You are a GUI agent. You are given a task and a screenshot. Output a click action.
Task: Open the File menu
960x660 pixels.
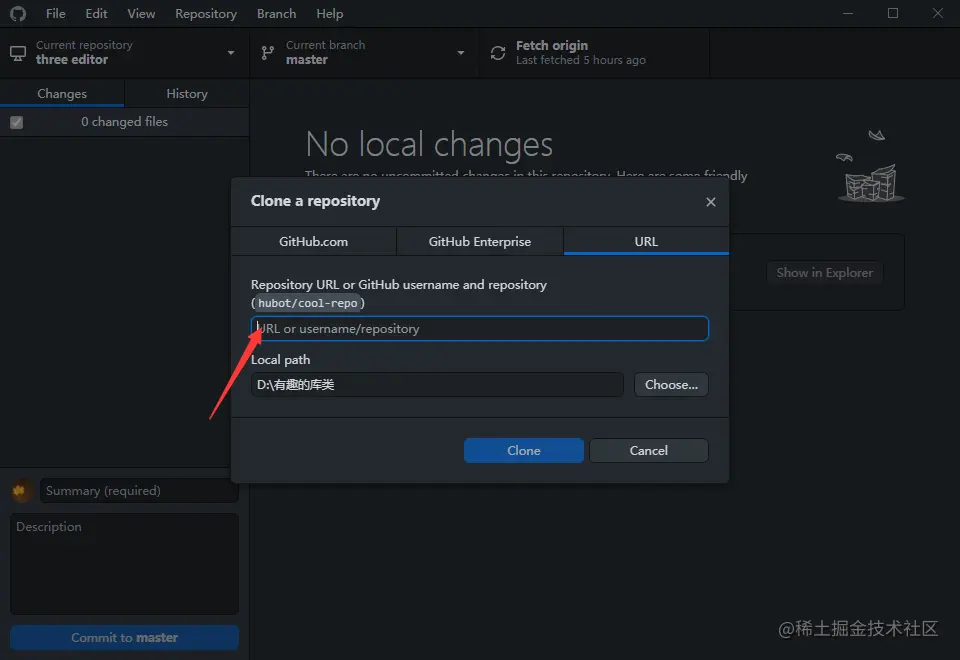pos(56,13)
